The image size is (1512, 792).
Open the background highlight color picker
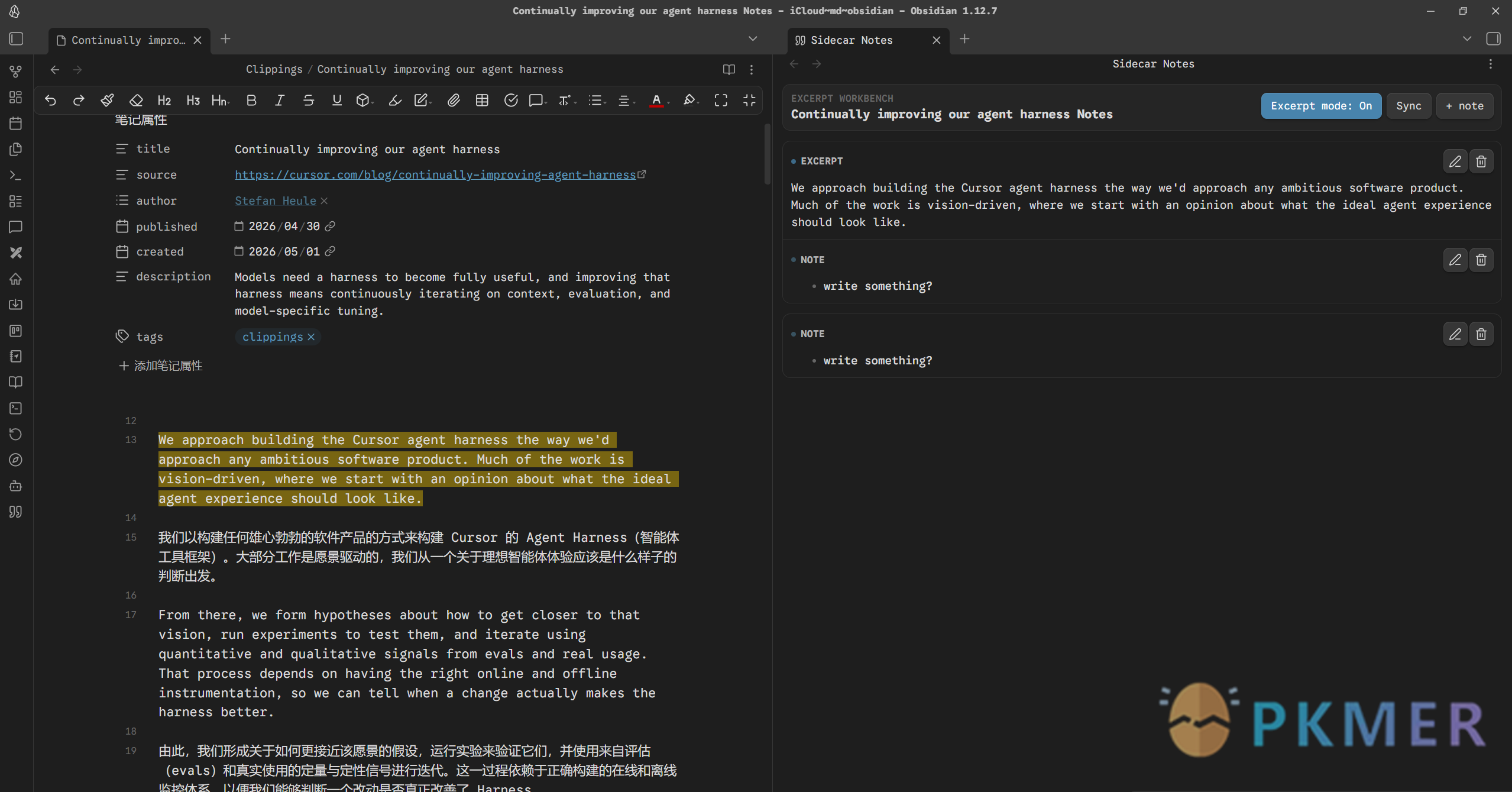(x=691, y=101)
